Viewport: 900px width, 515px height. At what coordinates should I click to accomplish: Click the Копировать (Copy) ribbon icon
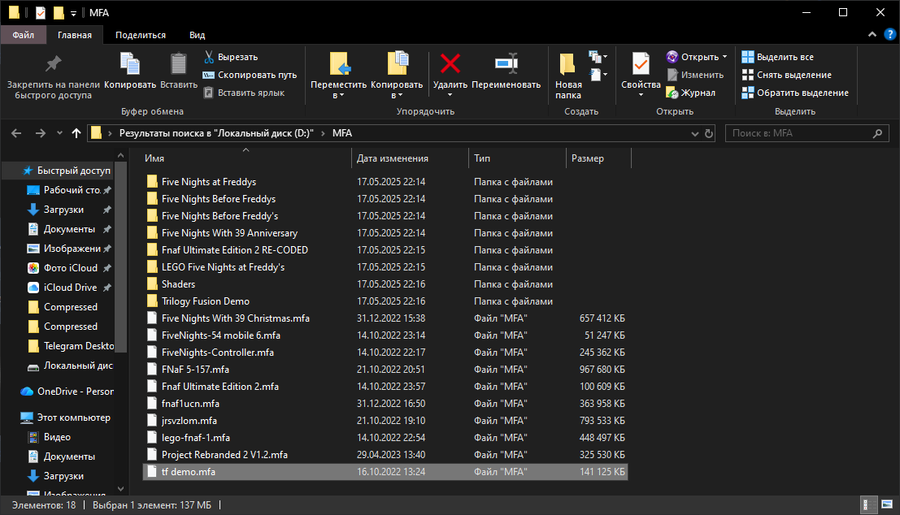[130, 64]
